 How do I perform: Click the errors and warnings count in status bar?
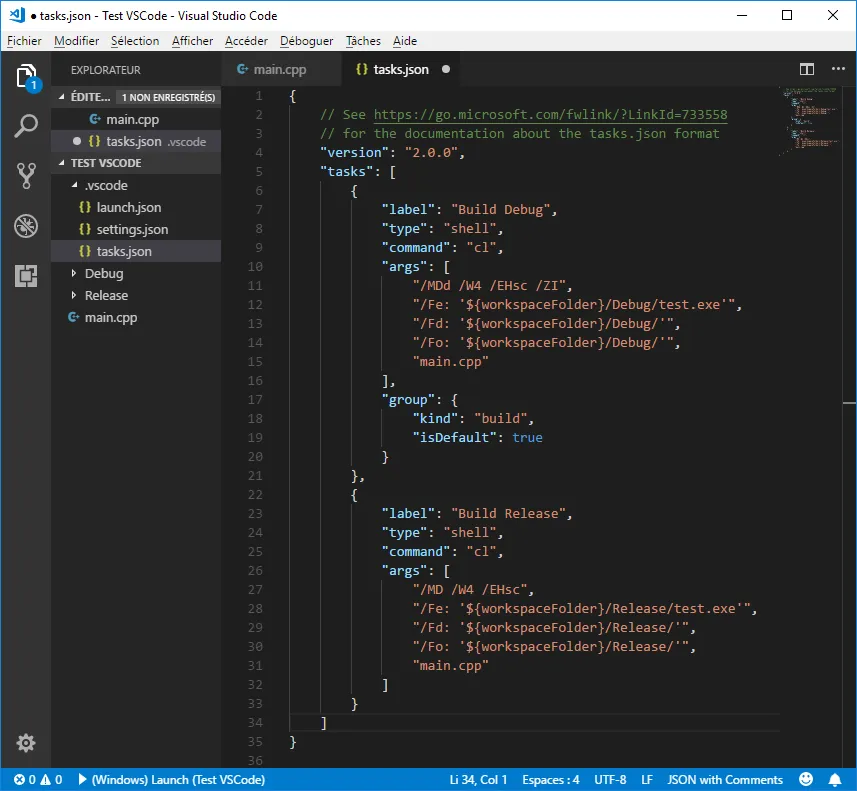(38, 780)
